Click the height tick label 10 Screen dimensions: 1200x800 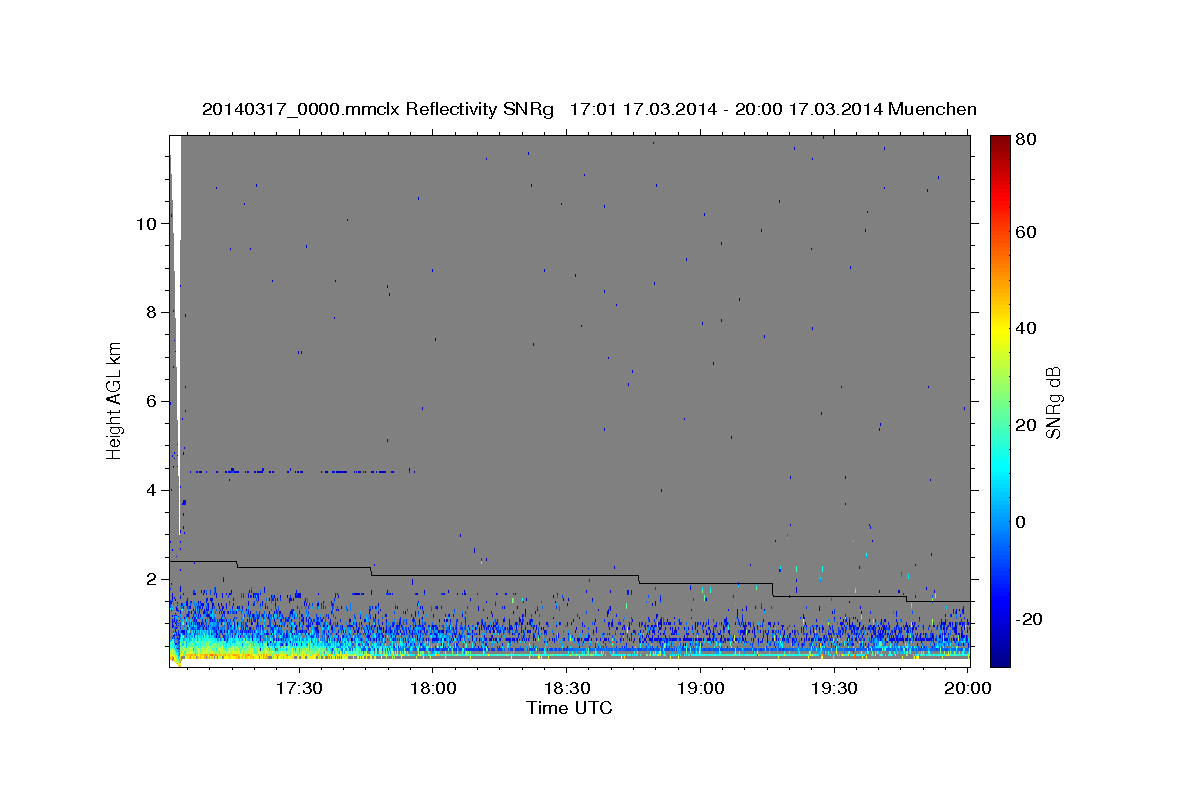(146, 223)
